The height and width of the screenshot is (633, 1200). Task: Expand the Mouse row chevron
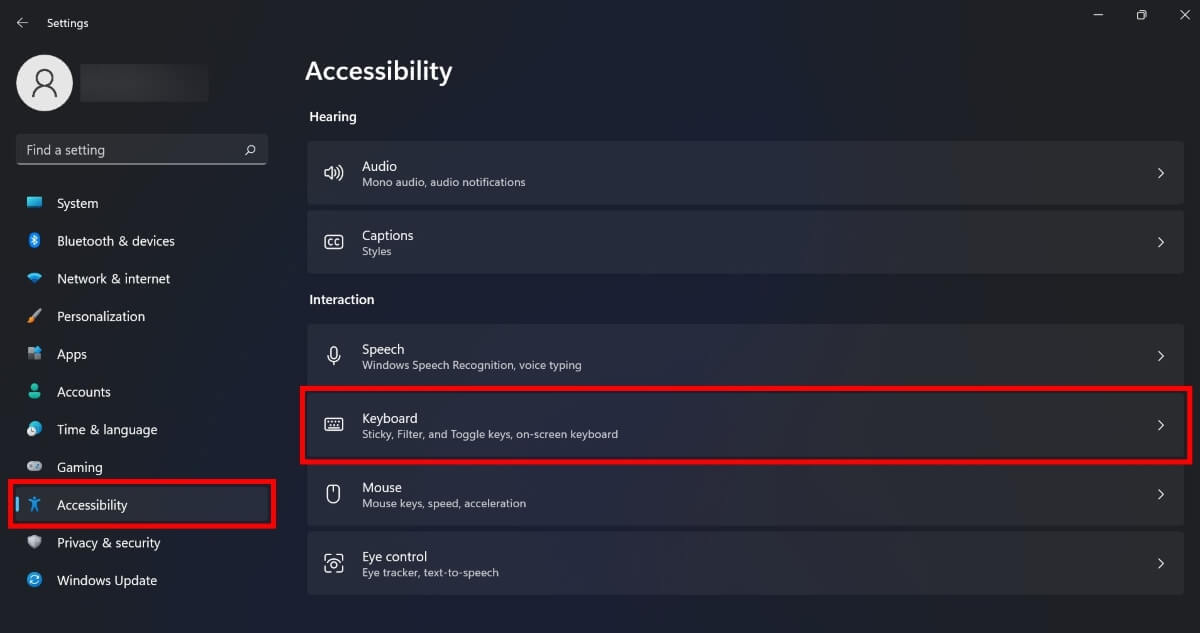coord(1161,494)
